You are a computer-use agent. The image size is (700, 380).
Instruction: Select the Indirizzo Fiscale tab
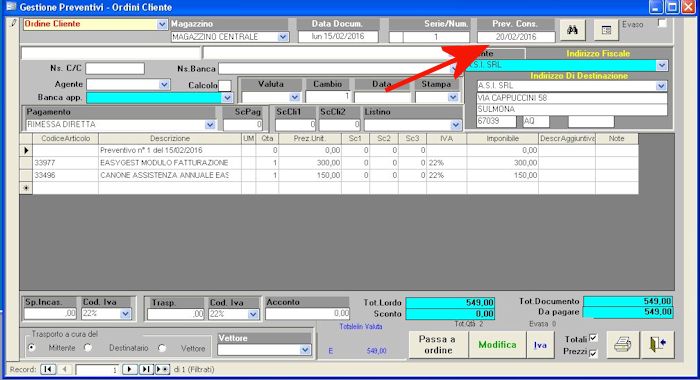(x=598, y=54)
